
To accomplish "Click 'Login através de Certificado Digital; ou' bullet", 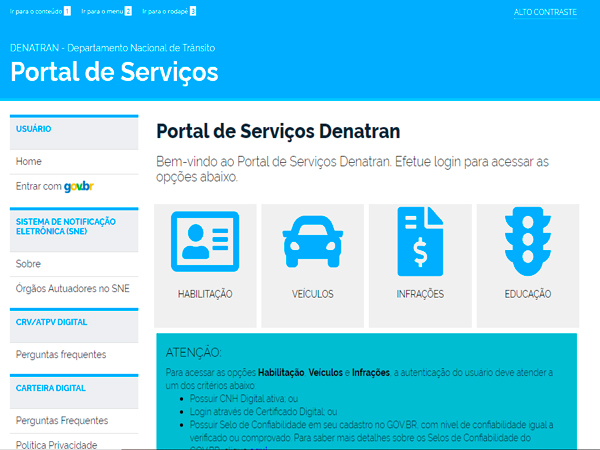I will (x=263, y=412).
